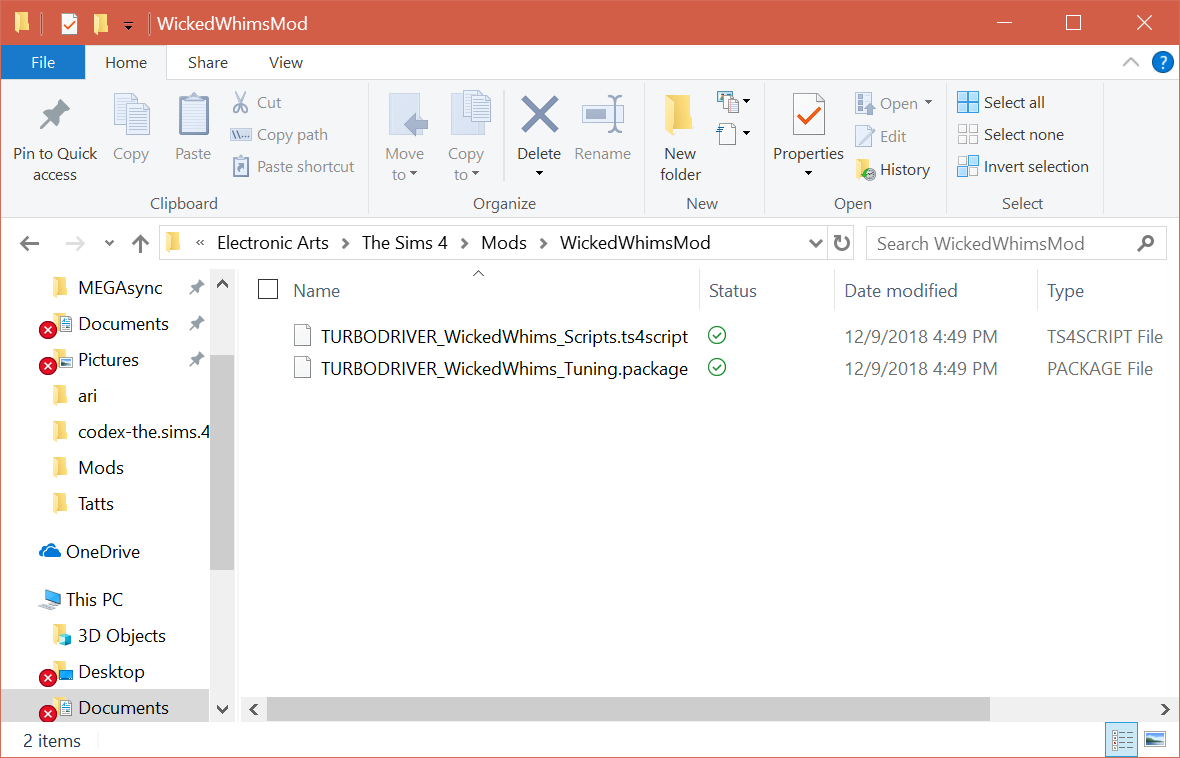This screenshot has width=1180, height=758.
Task: Click the Select all icon
Action: (968, 103)
